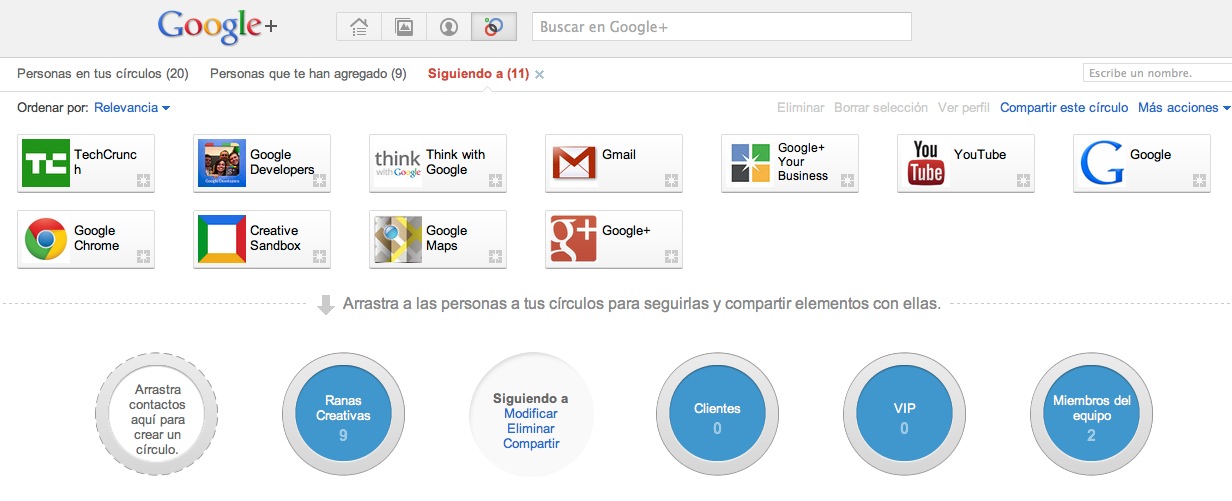Select the Gmail page card
Screen dimensions: 1232x501
[x=613, y=163]
